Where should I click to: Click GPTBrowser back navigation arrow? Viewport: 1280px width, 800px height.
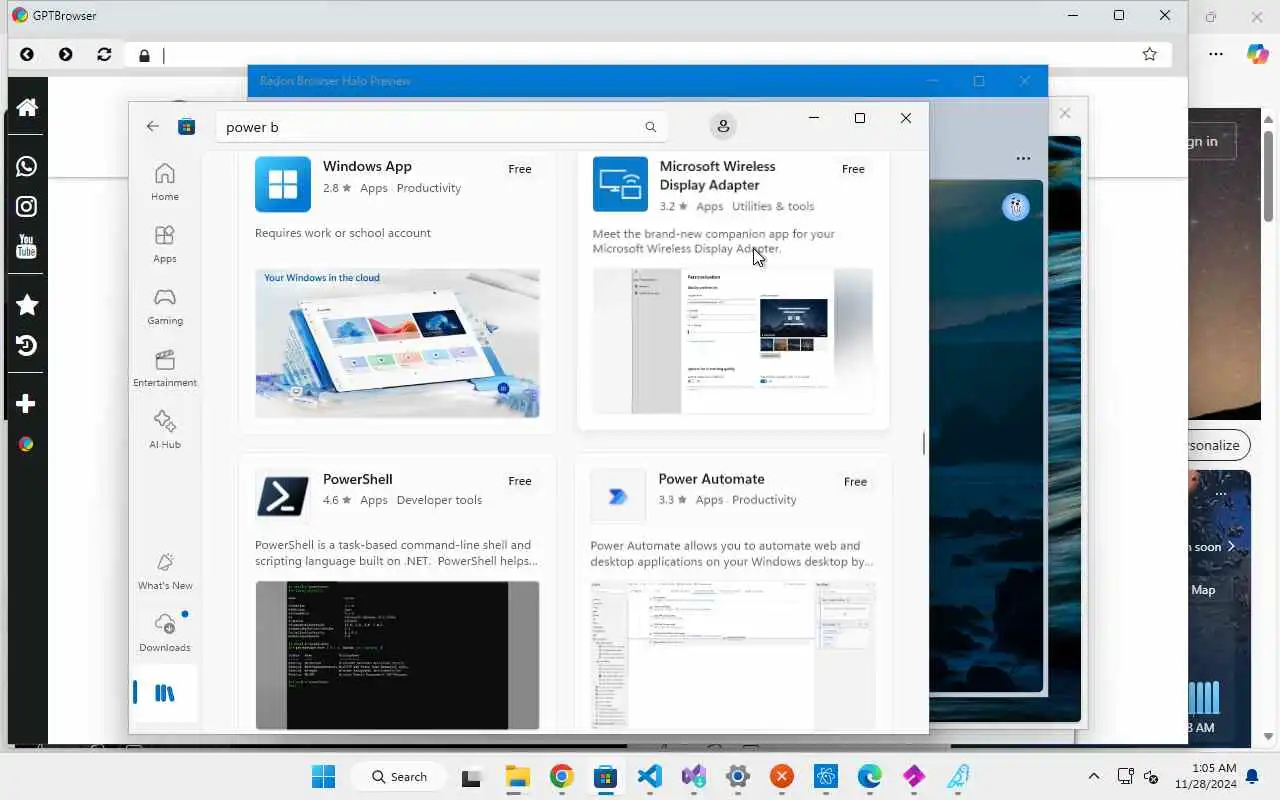27,55
